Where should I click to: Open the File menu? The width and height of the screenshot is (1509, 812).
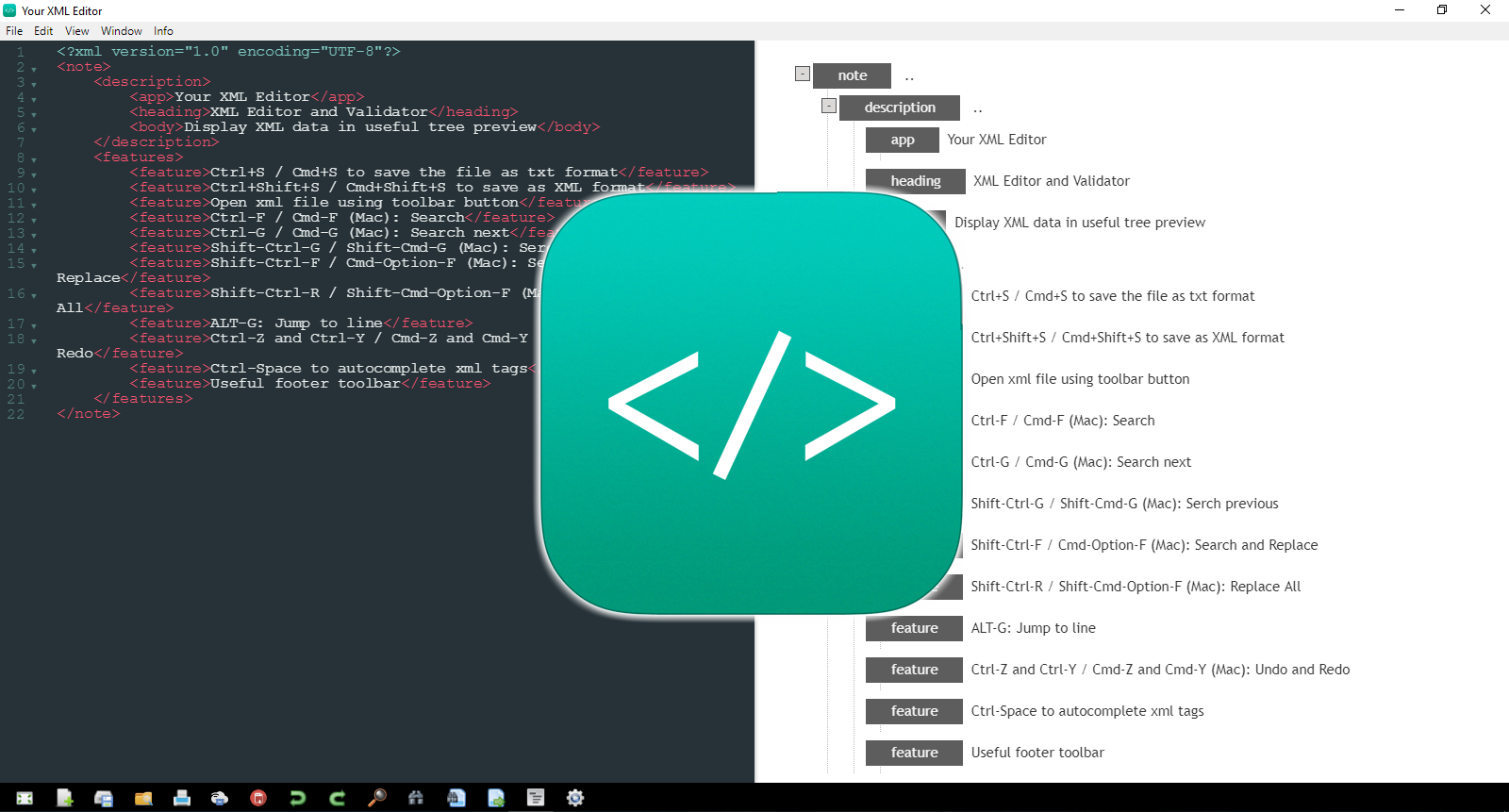point(14,31)
